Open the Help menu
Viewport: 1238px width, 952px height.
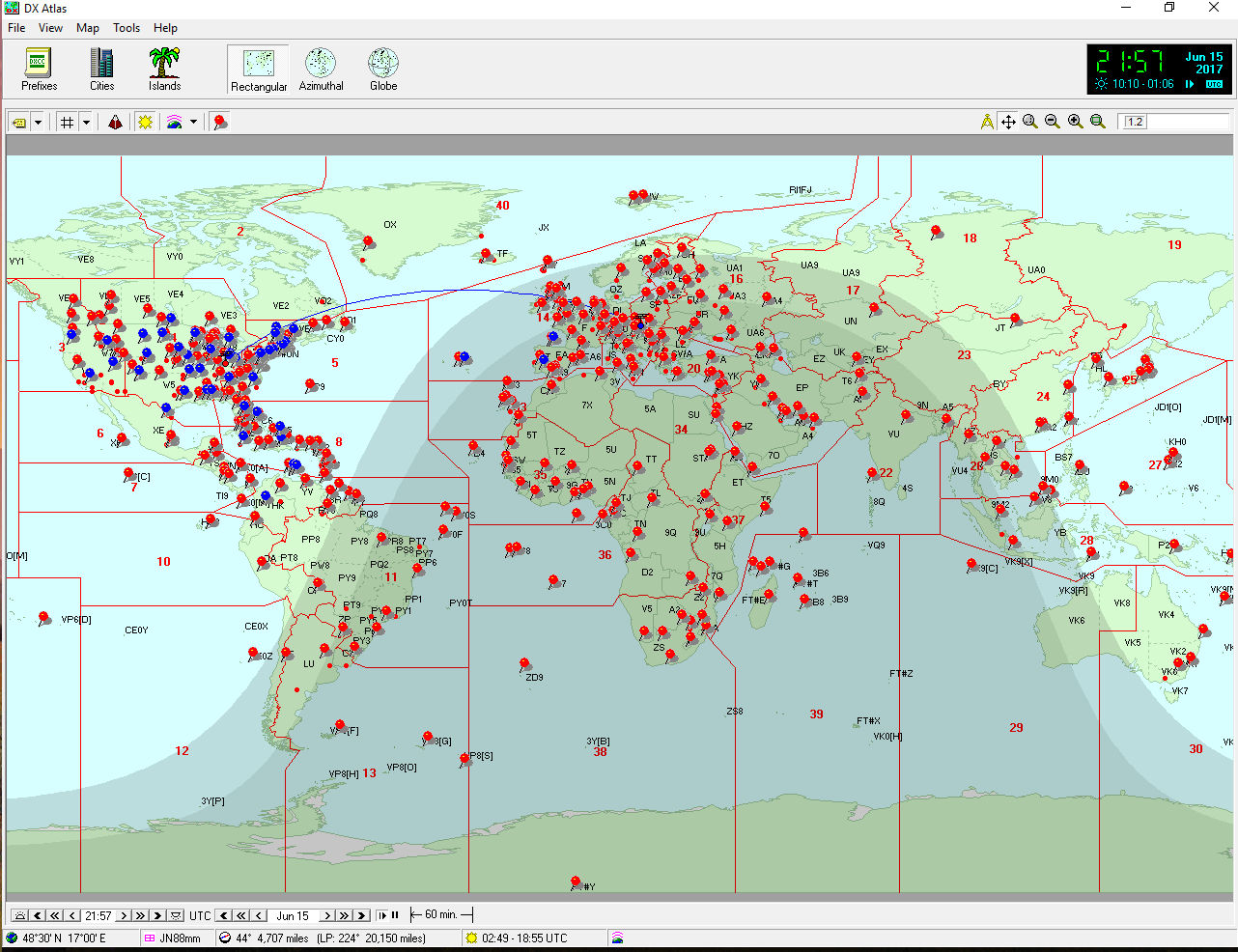pyautogui.click(x=165, y=28)
